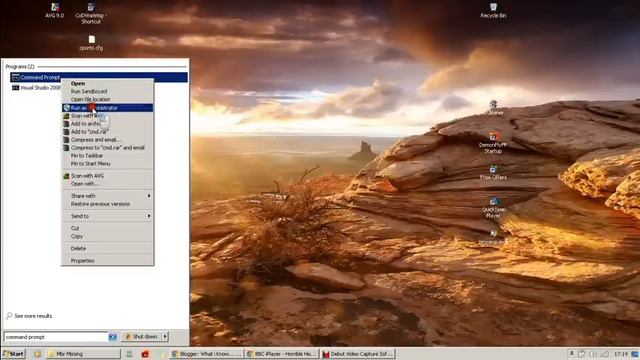Switch to BBC iPlayer taskbar window
Screen dimensions: 640x360
(281, 354)
